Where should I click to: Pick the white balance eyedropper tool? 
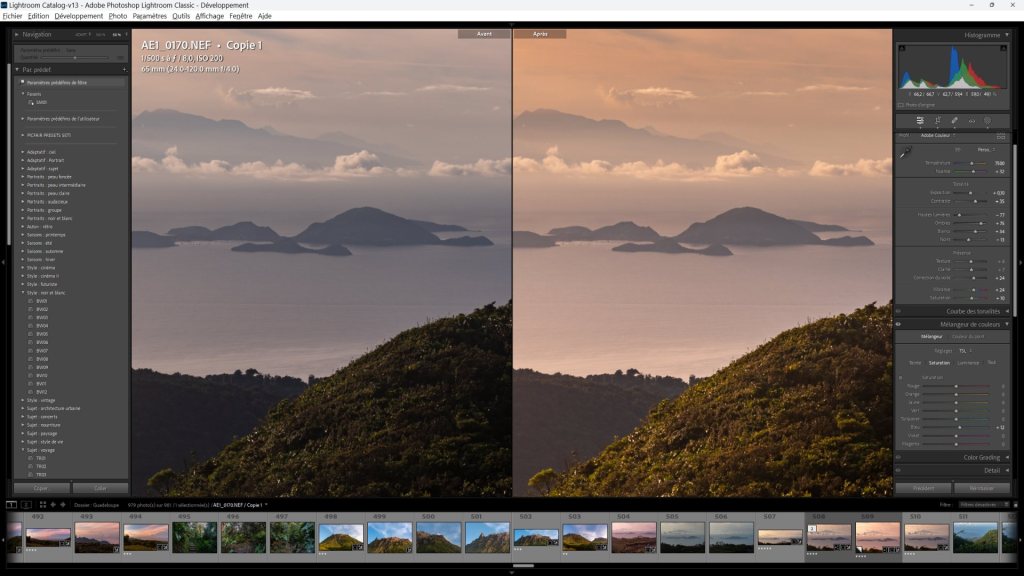(906, 153)
